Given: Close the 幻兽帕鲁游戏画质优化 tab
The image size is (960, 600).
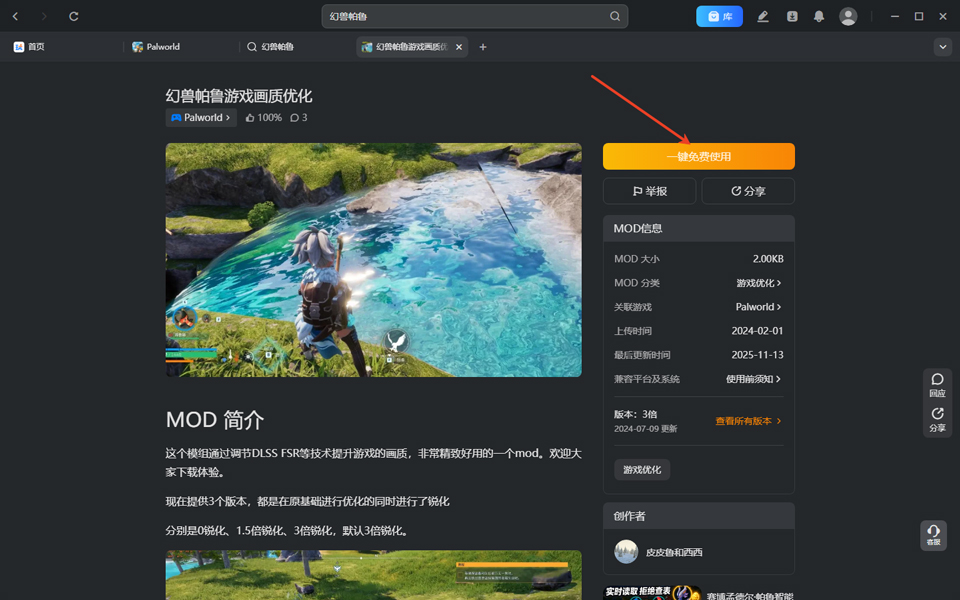Looking at the screenshot, I should 459,47.
